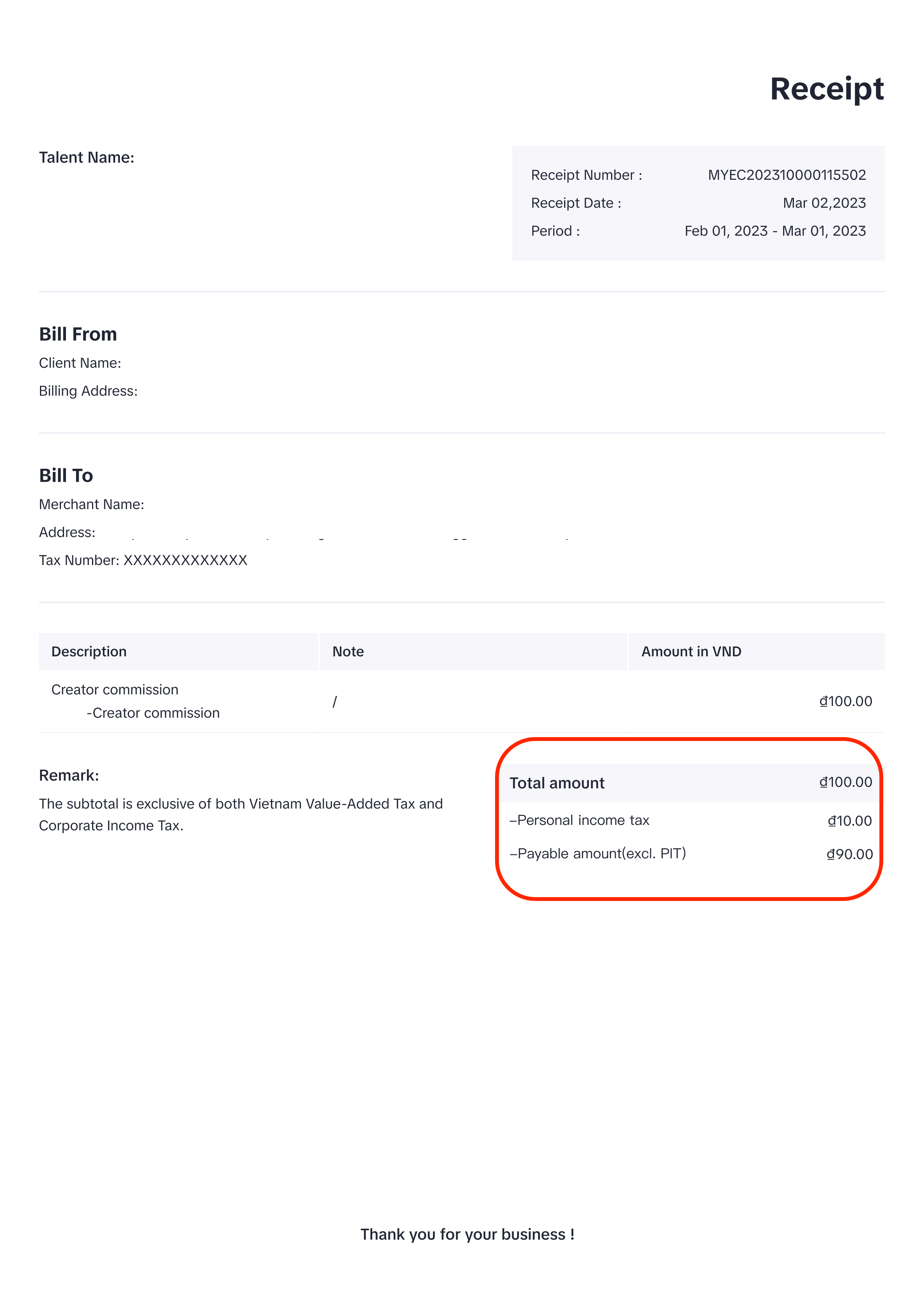Image resolution: width=924 pixels, height=1308 pixels.
Task: Click the Amount in VND column header
Action: point(691,652)
